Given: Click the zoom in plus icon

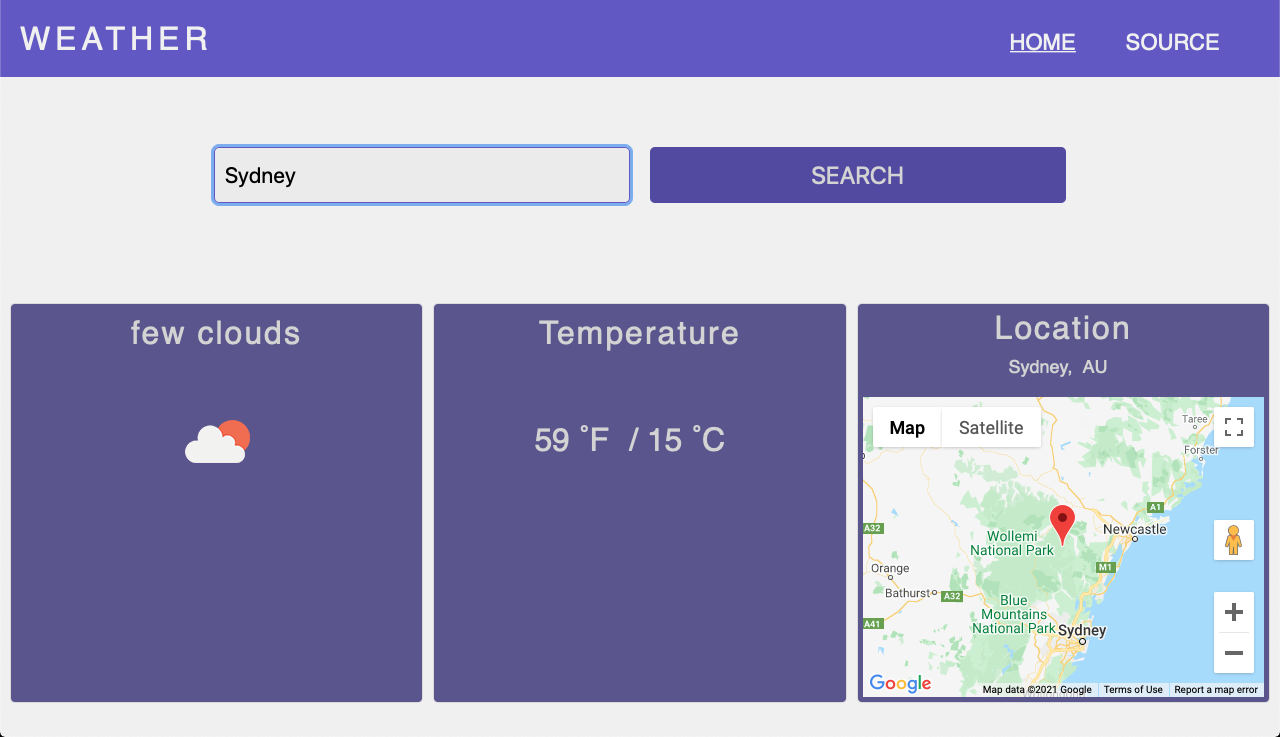Looking at the screenshot, I should pos(1233,611).
